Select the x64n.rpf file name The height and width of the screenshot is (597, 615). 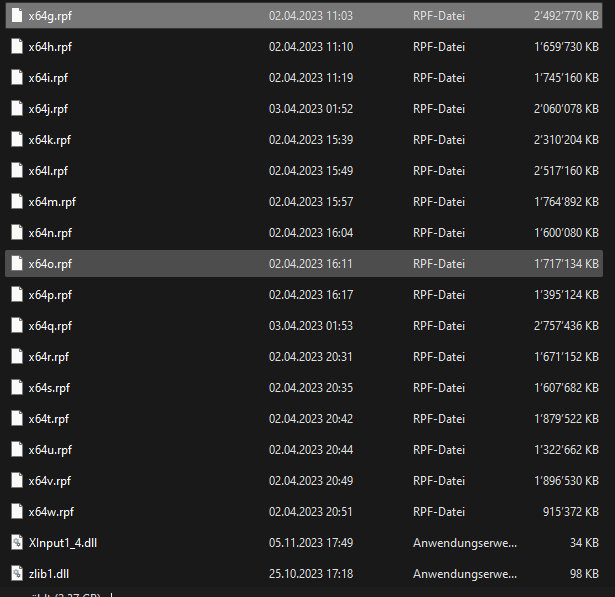pos(50,233)
